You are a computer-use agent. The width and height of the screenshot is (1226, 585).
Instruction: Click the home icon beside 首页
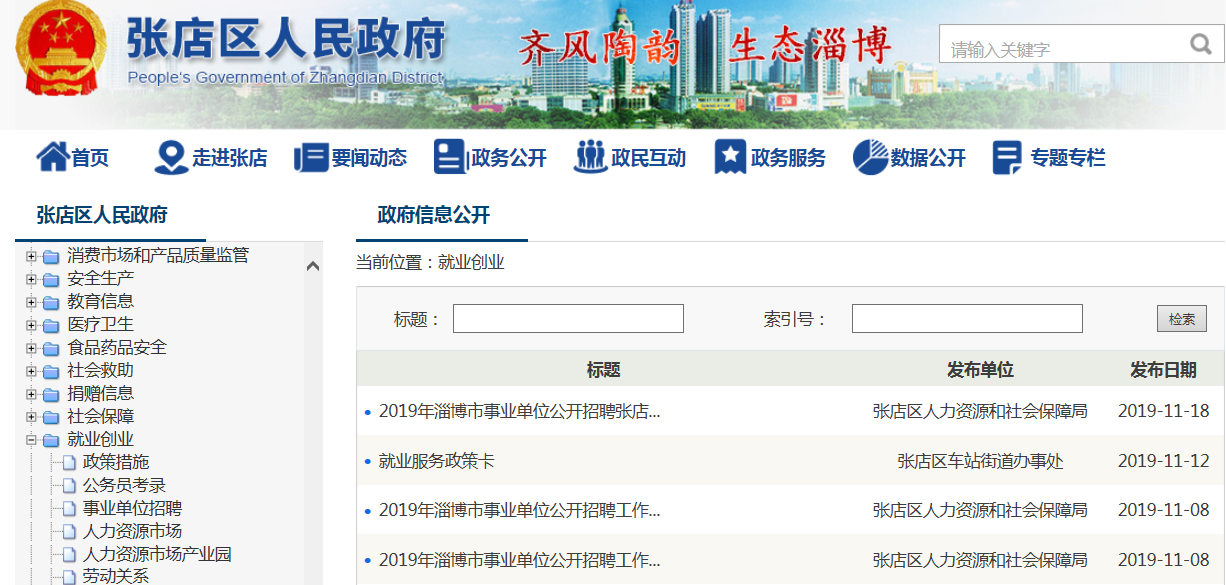[x=51, y=157]
